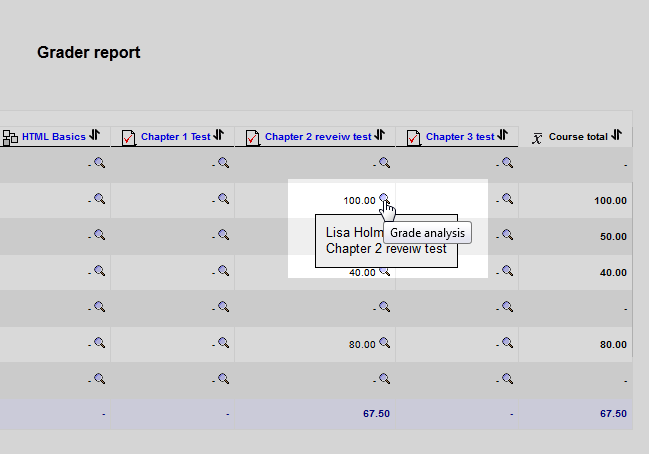Image resolution: width=649 pixels, height=454 pixels.
Task: Sort by Chapter 1 Test using its arrows
Action: (219, 135)
